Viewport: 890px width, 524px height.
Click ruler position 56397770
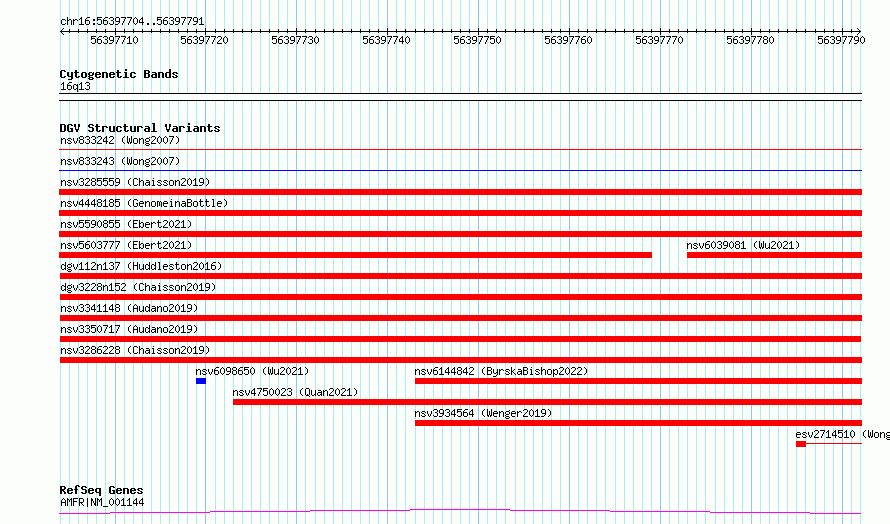tap(659, 40)
